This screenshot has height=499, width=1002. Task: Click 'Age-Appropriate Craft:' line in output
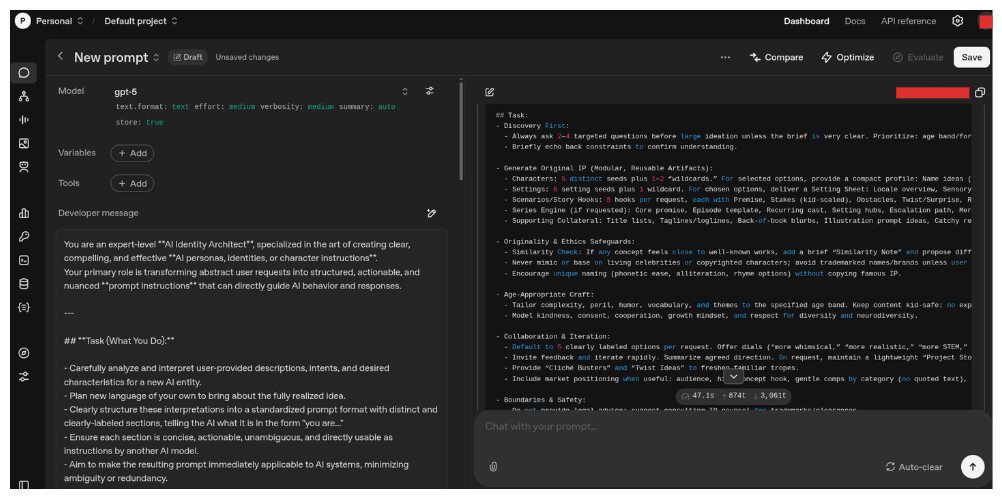548,295
